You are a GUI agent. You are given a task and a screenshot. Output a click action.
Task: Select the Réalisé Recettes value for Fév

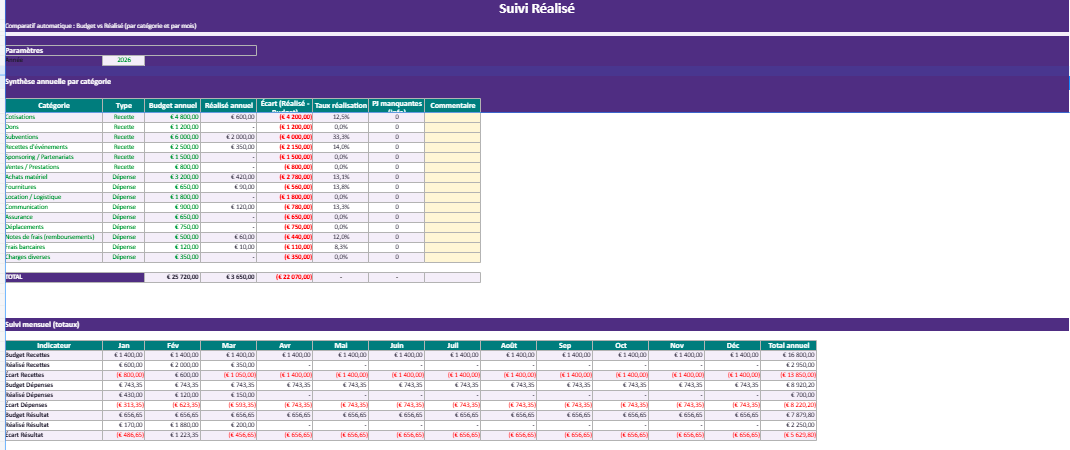pos(173,365)
